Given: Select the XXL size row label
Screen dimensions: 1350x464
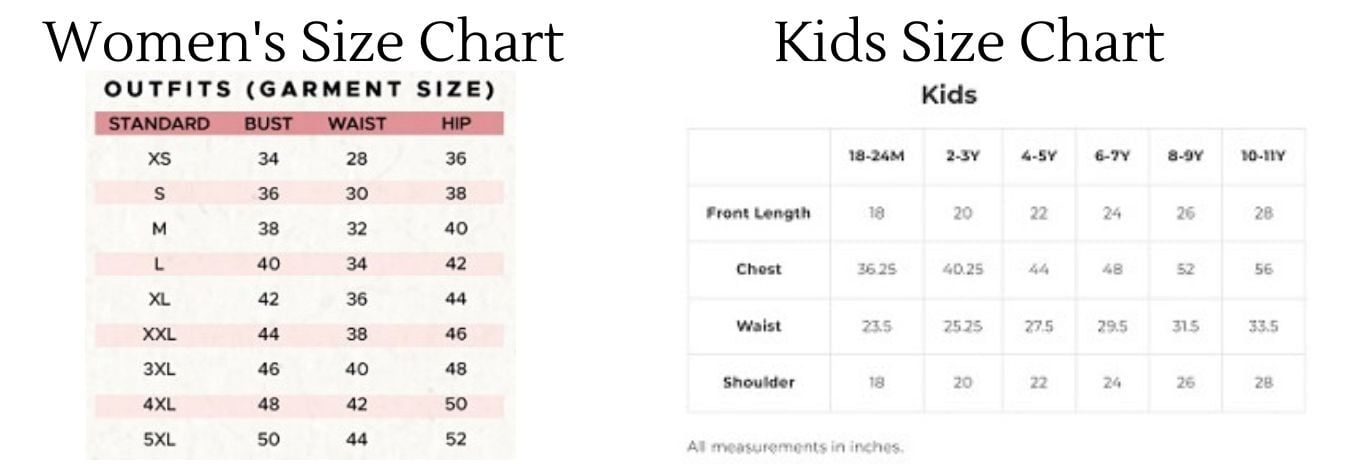Looking at the screenshot, I should [159, 334].
